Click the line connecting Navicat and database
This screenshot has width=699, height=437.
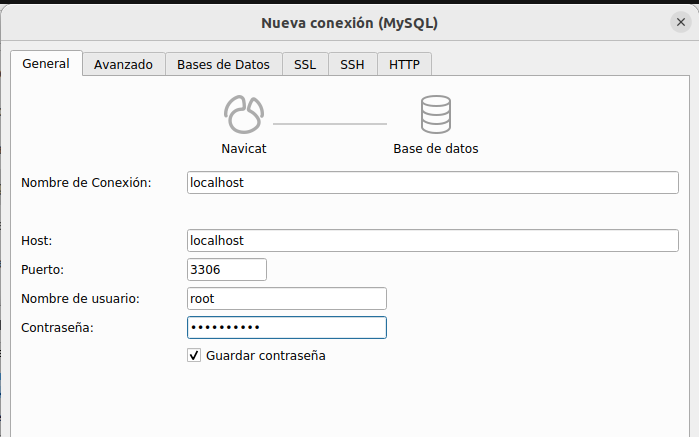point(330,123)
